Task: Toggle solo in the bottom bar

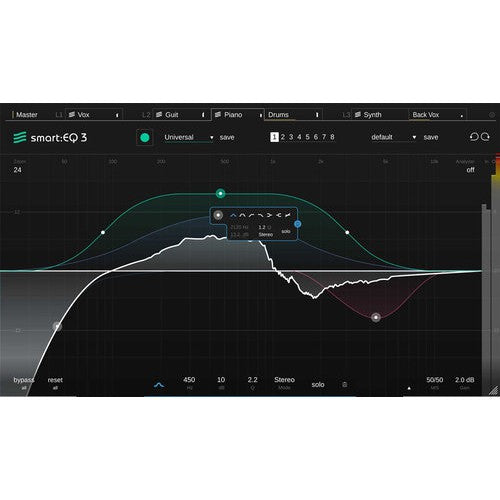Action: [x=318, y=385]
